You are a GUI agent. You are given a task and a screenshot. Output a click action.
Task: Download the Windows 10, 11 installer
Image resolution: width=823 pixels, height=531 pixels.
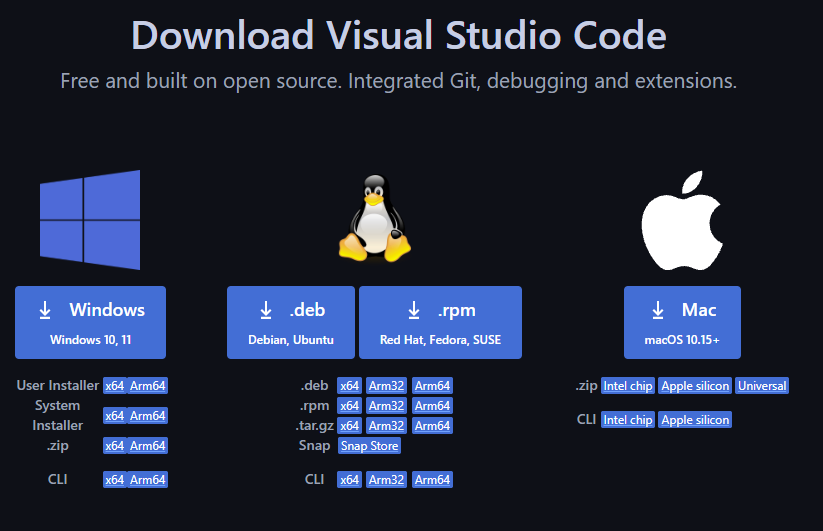[x=90, y=322]
